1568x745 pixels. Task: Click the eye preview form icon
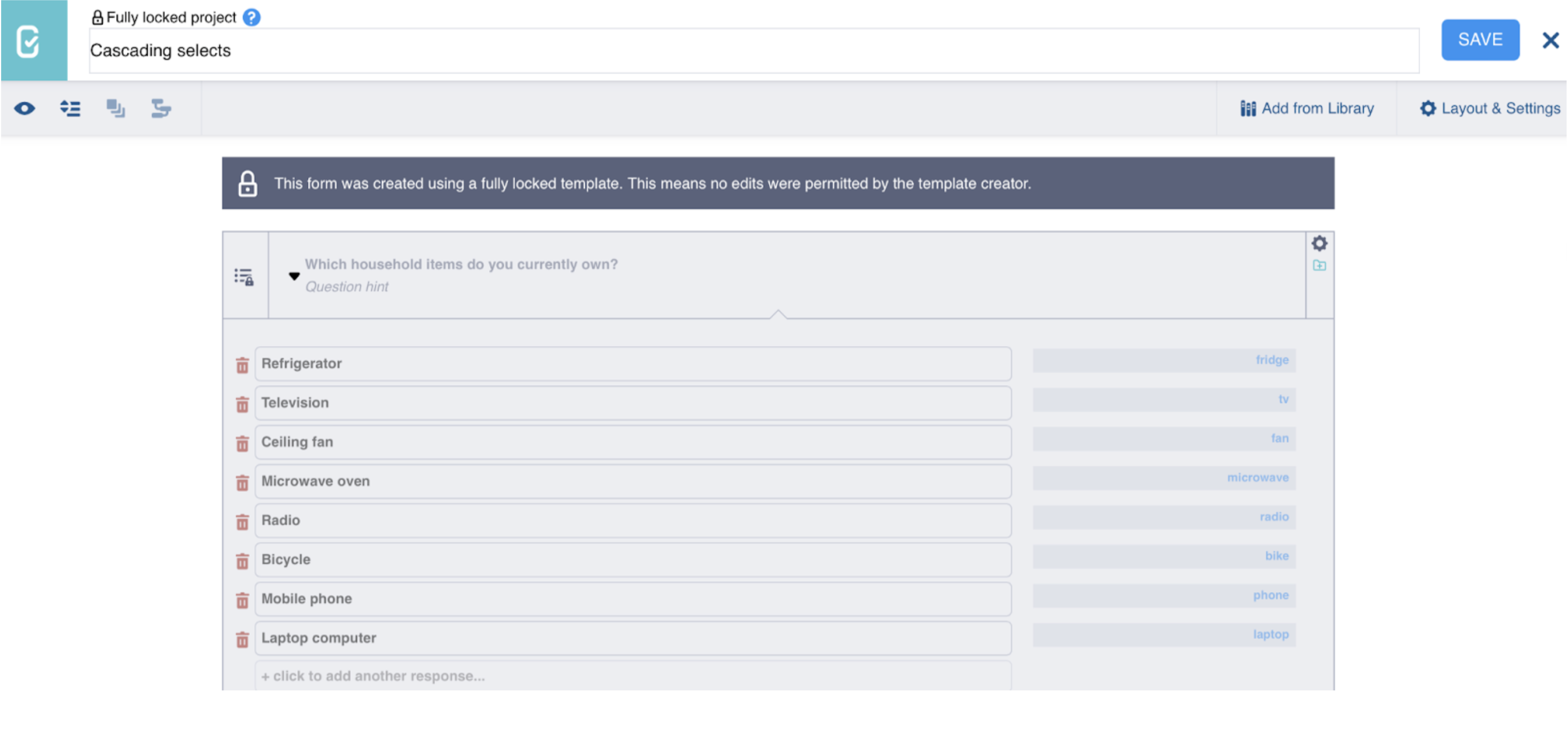tap(24, 108)
